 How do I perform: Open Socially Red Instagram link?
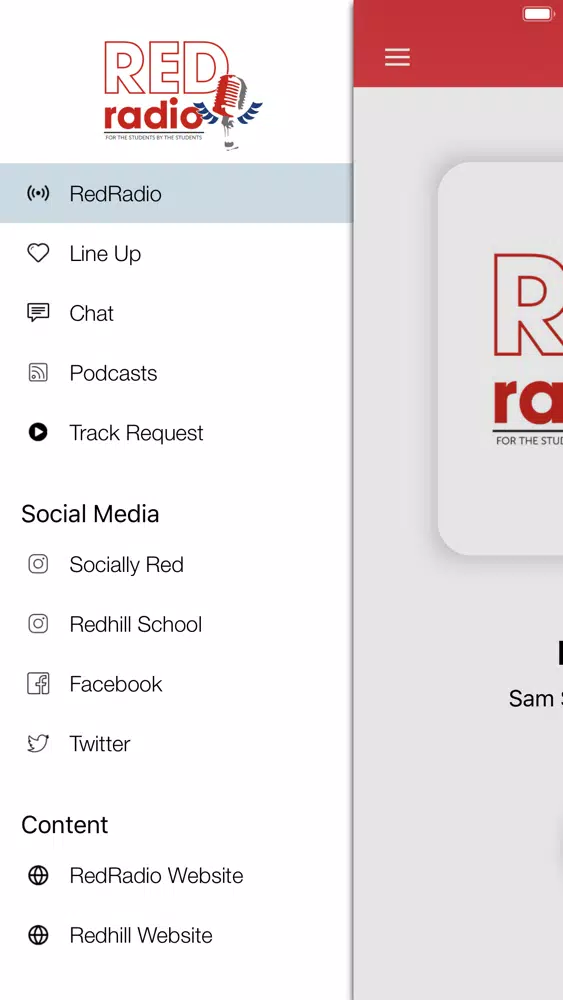coord(176,564)
